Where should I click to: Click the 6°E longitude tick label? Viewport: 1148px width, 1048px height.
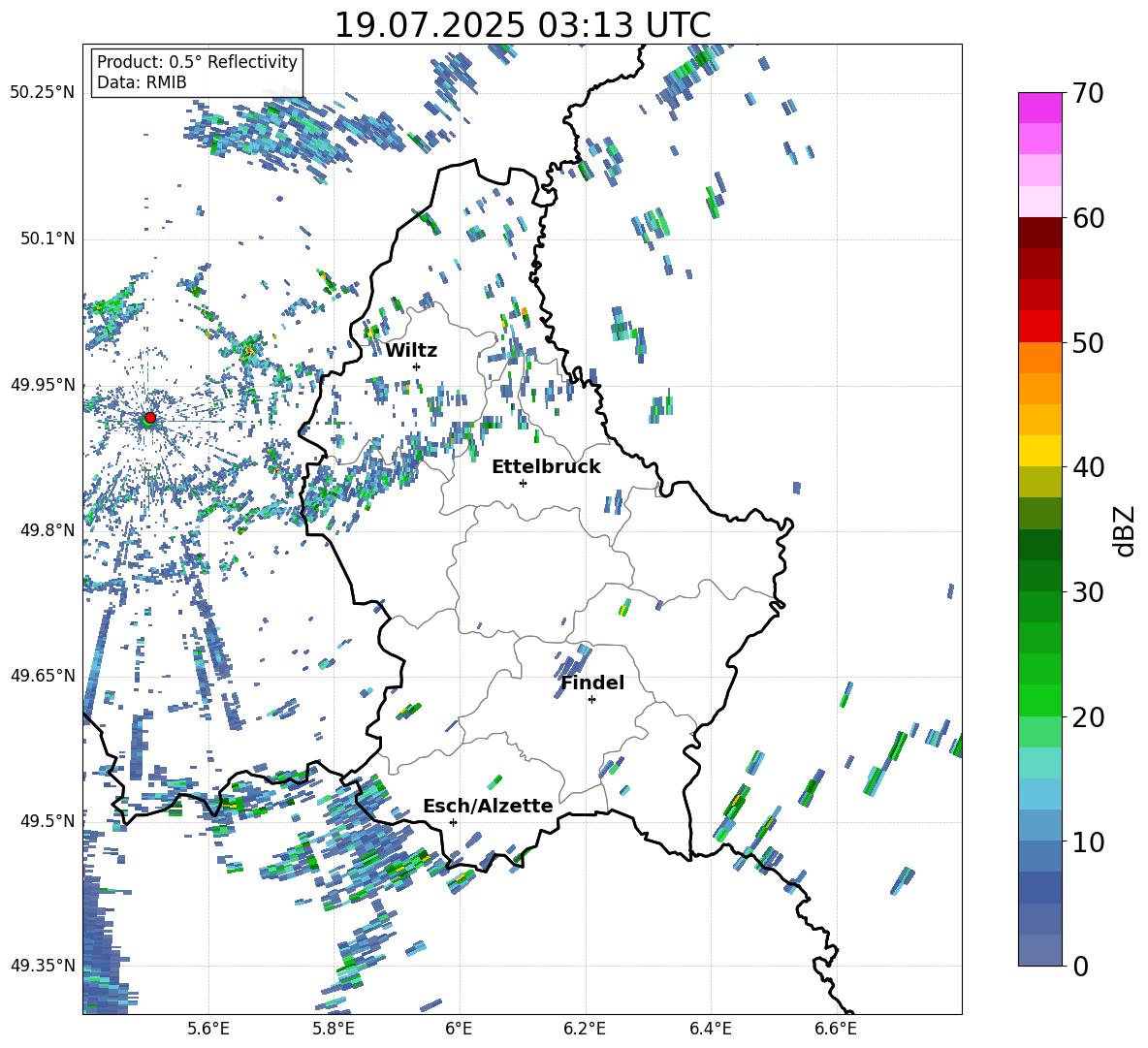(459, 1030)
